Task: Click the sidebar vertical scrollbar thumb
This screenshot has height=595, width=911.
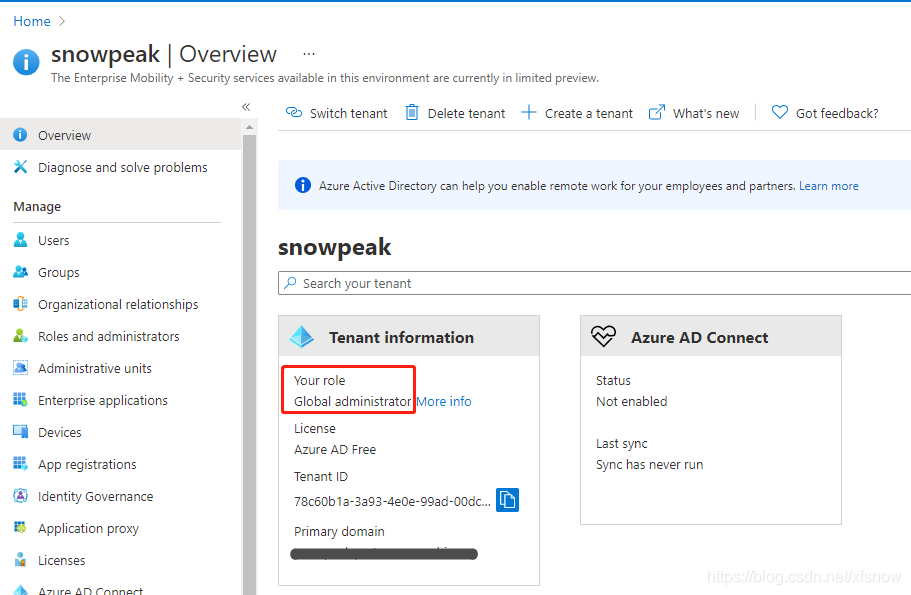Action: [249, 365]
